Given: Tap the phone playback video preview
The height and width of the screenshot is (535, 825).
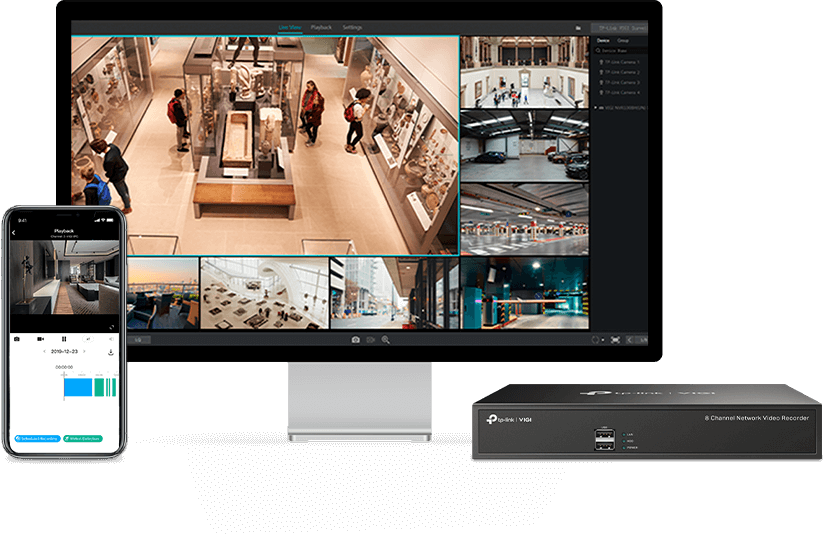Looking at the screenshot, I should point(64,278).
